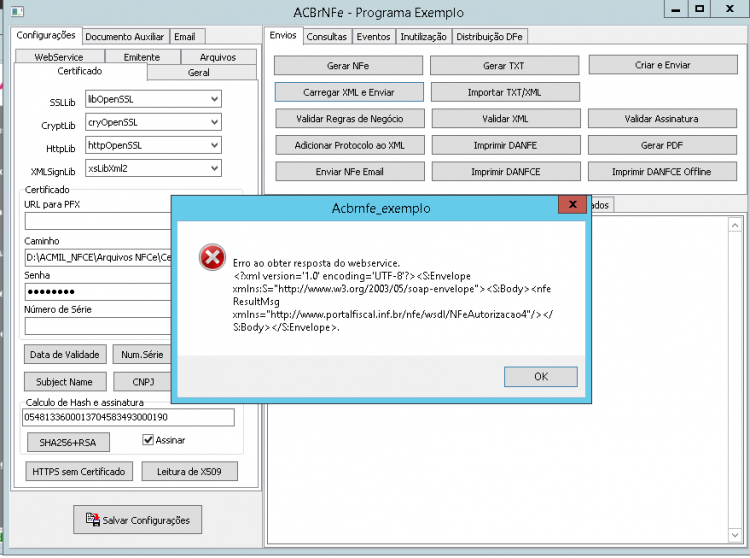Open the SSLLib dropdown

click(214, 99)
